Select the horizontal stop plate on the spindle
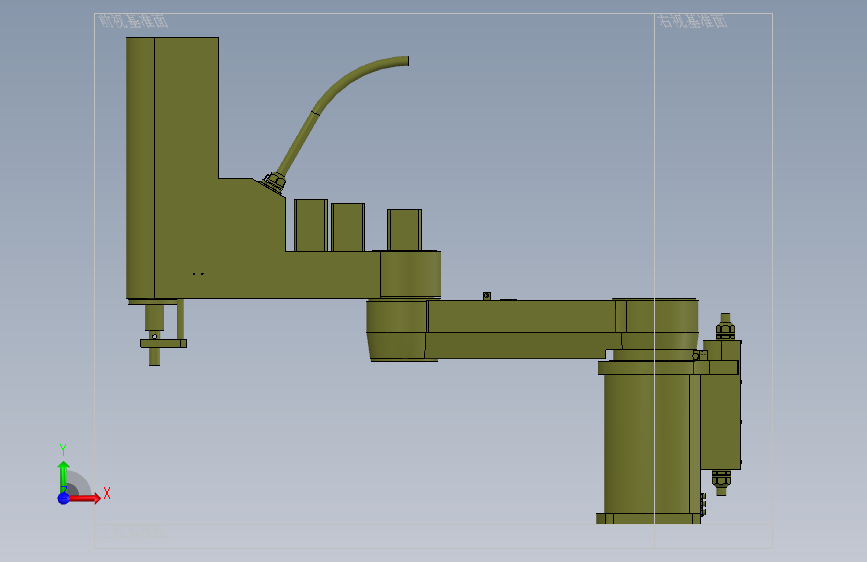 click(163, 344)
